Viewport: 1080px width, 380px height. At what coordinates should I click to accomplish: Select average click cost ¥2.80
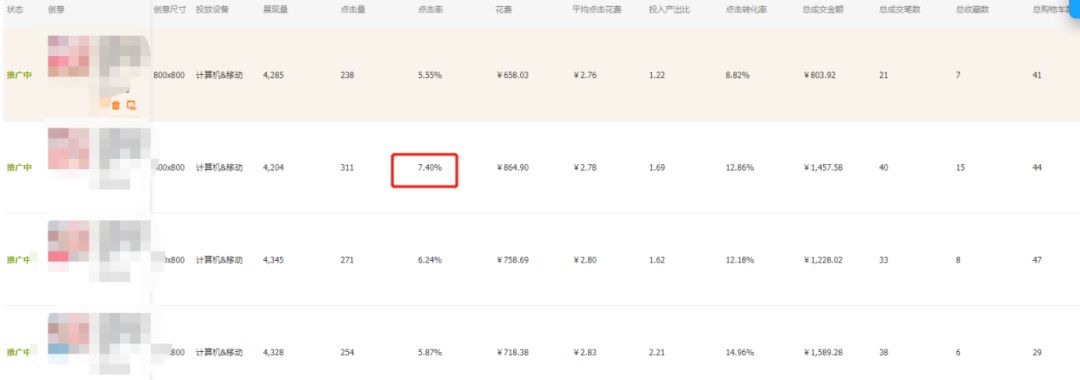click(585, 260)
